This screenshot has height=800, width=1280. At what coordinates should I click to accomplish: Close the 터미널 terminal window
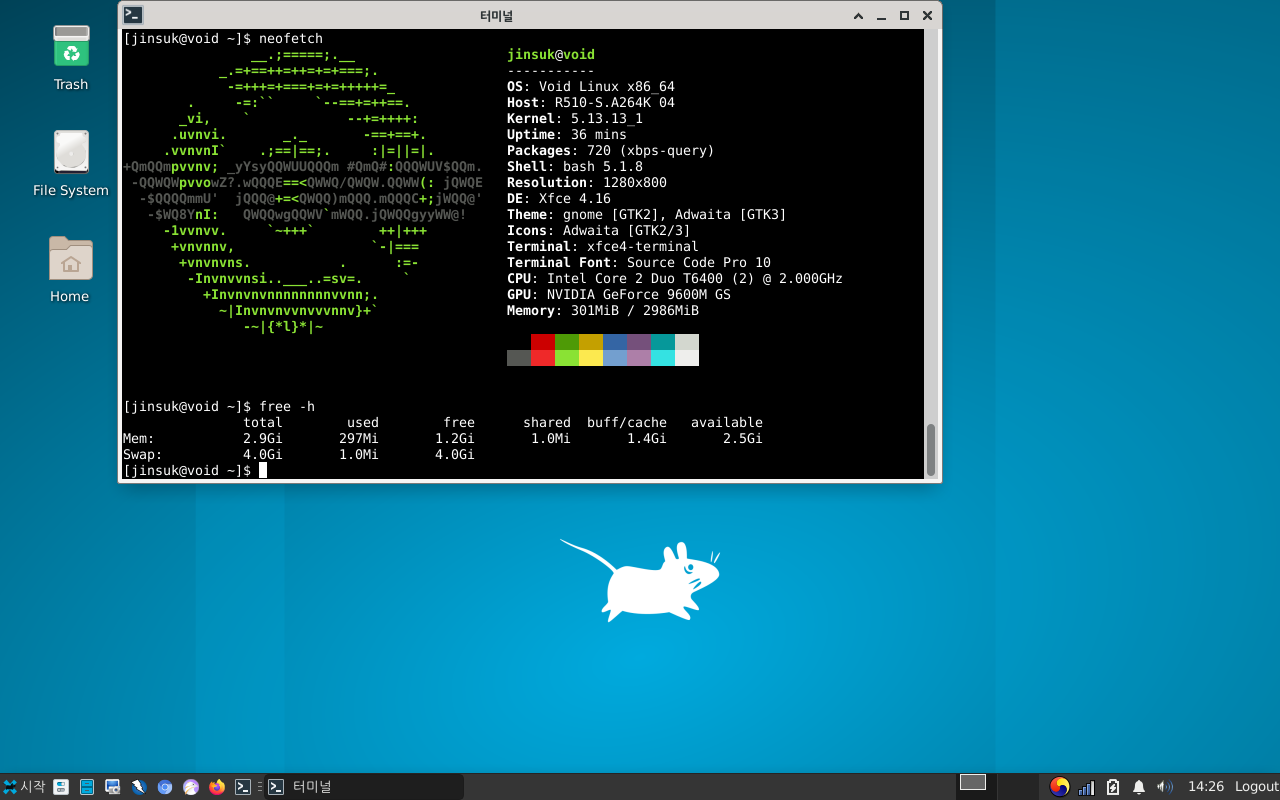click(x=928, y=16)
